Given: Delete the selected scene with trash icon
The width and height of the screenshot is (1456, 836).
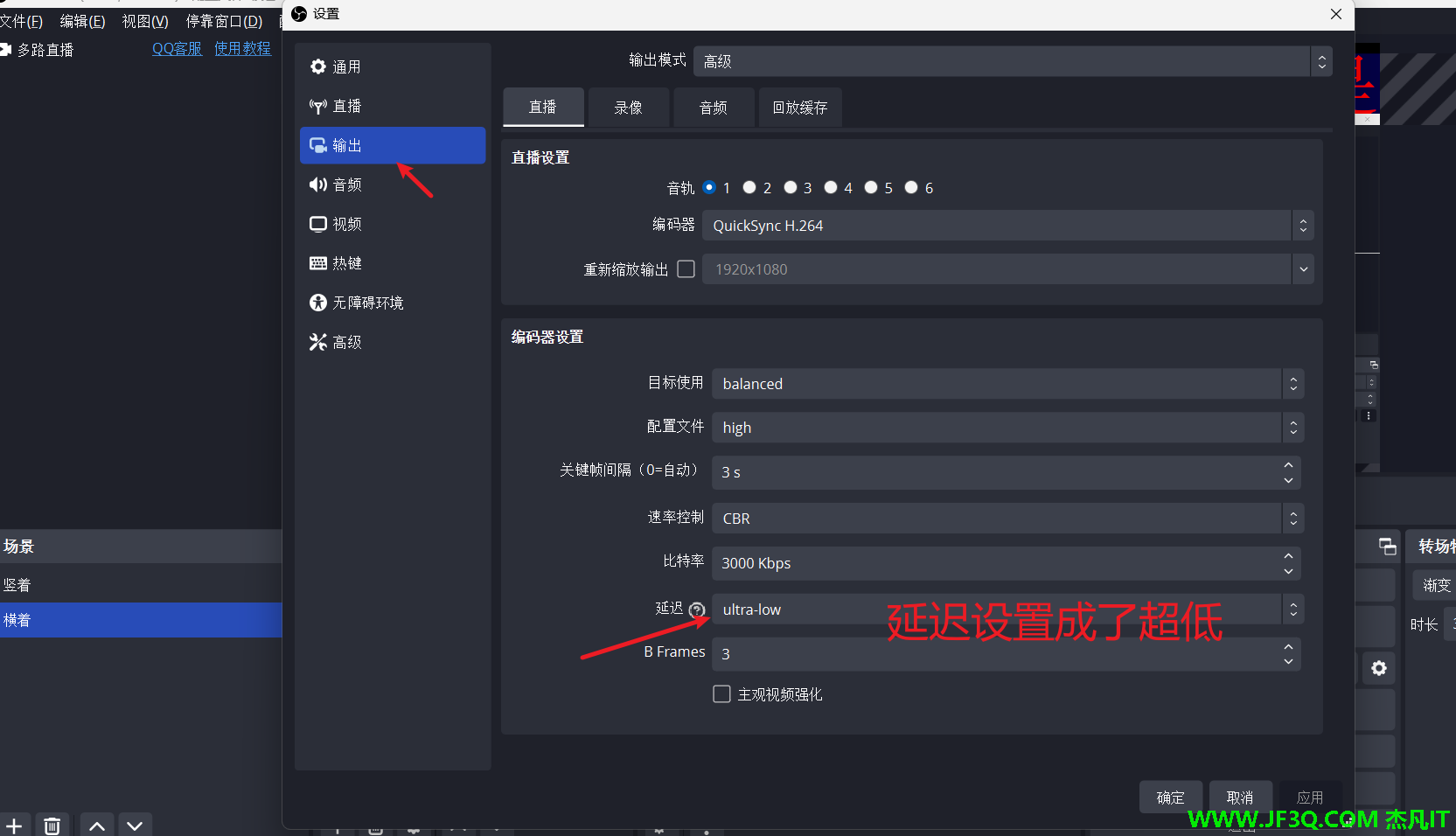Looking at the screenshot, I should pos(52,826).
